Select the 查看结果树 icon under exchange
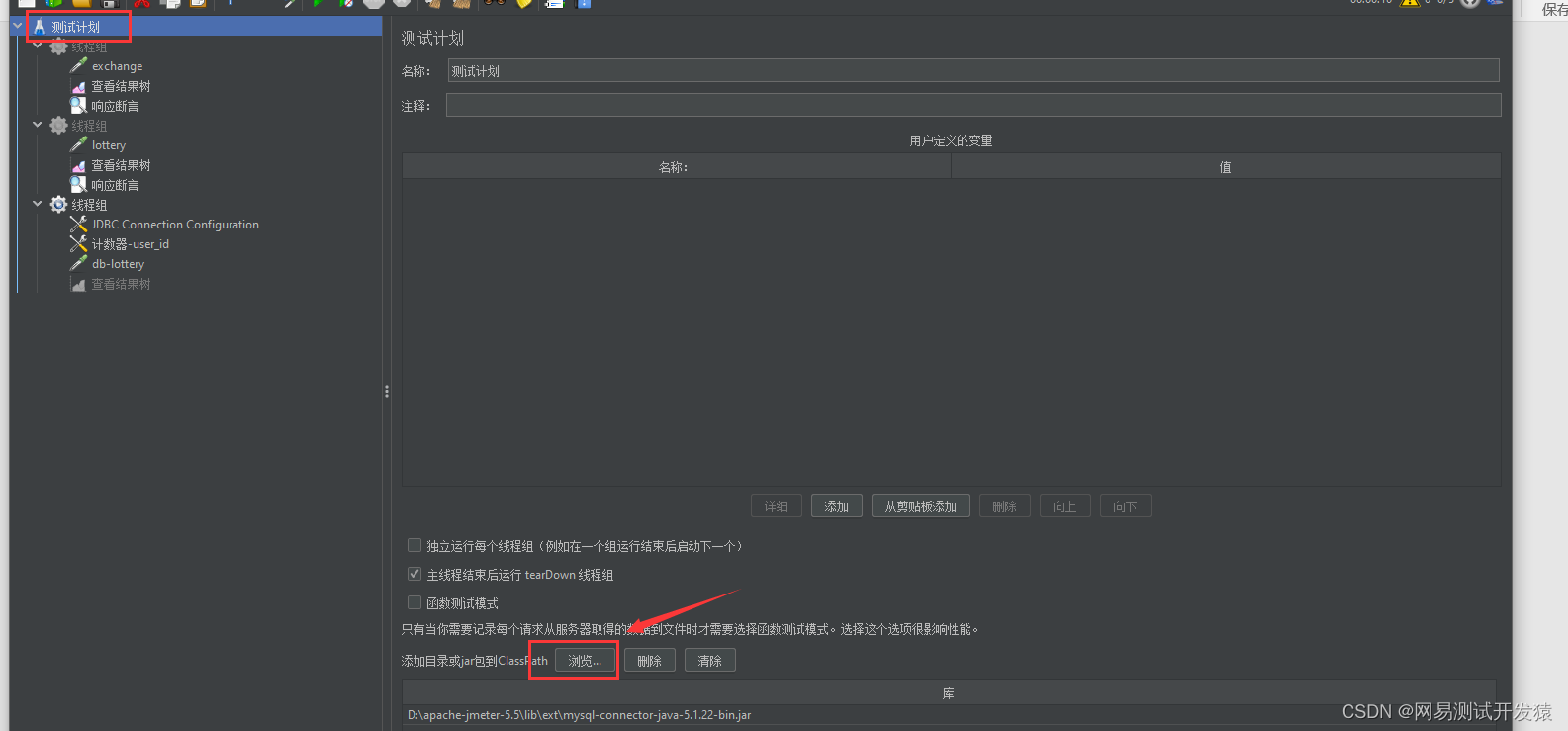 79,87
